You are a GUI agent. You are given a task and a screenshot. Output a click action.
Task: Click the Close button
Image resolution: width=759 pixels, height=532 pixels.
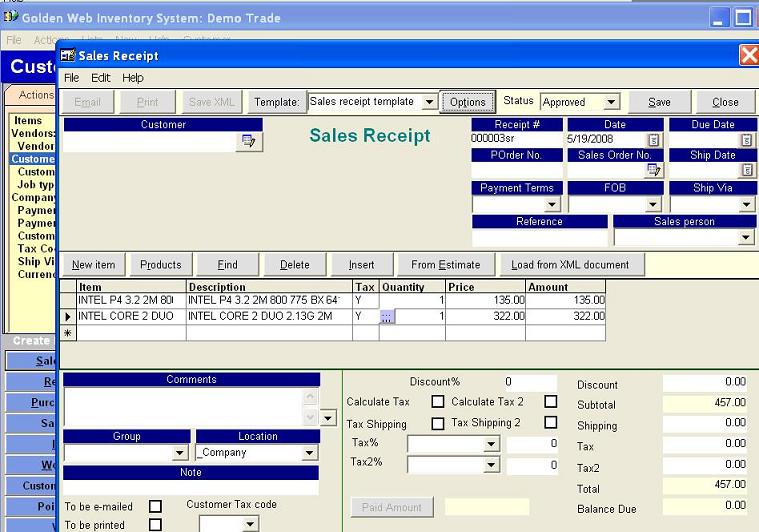pyautogui.click(x=725, y=102)
